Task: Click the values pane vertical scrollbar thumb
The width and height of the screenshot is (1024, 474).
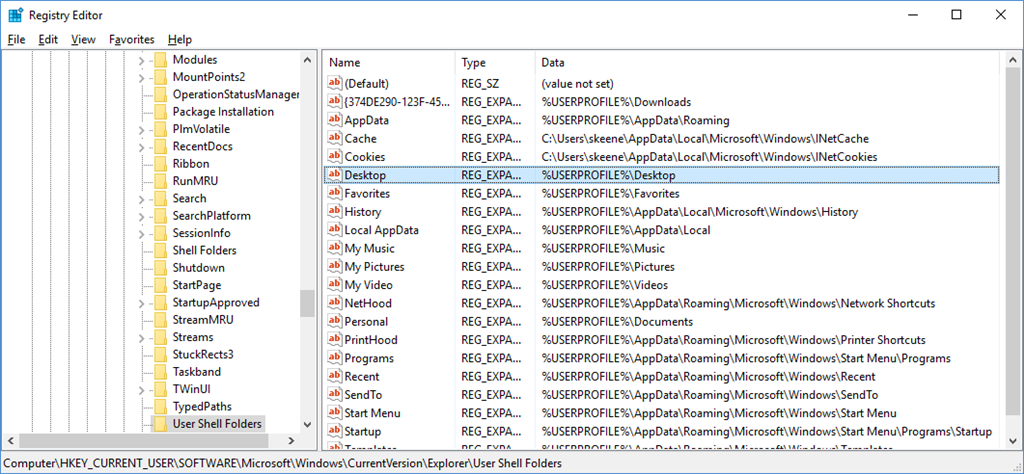Action: coord(1013,240)
